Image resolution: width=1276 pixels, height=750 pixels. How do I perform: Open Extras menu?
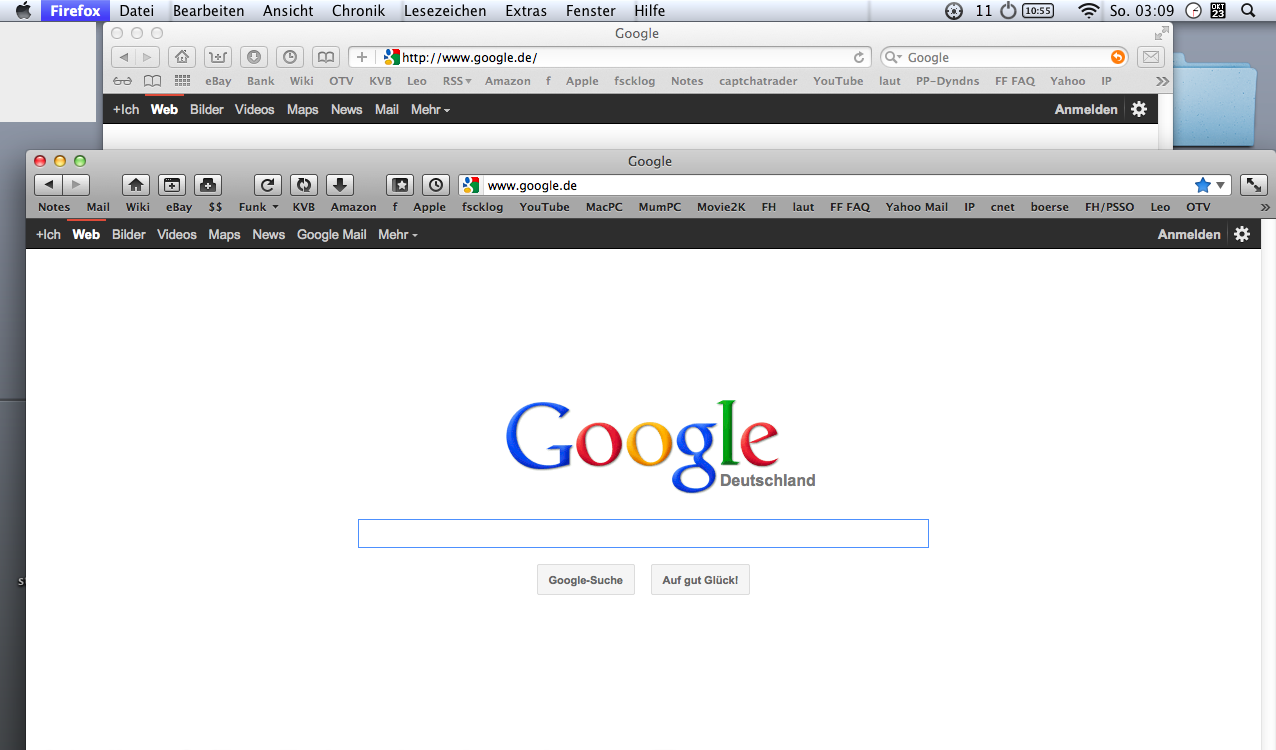click(x=526, y=11)
